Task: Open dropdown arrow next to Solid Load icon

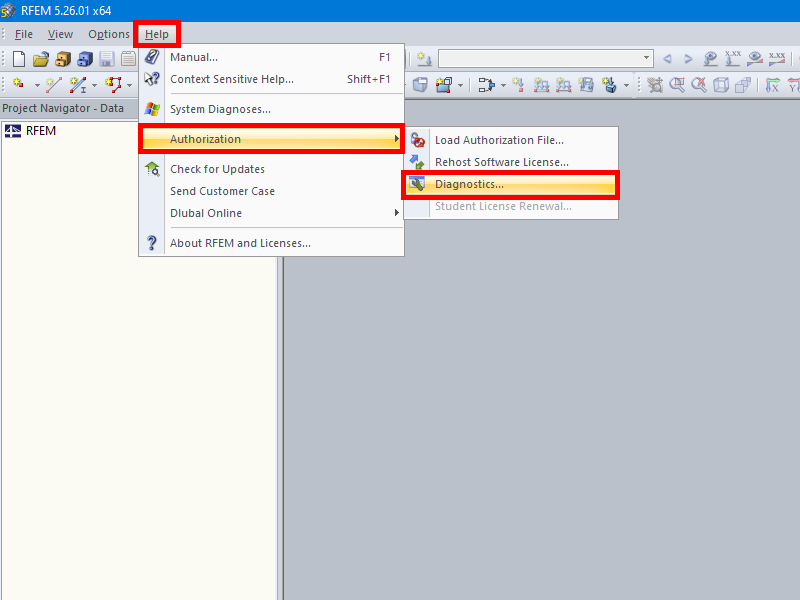Action: click(626, 85)
